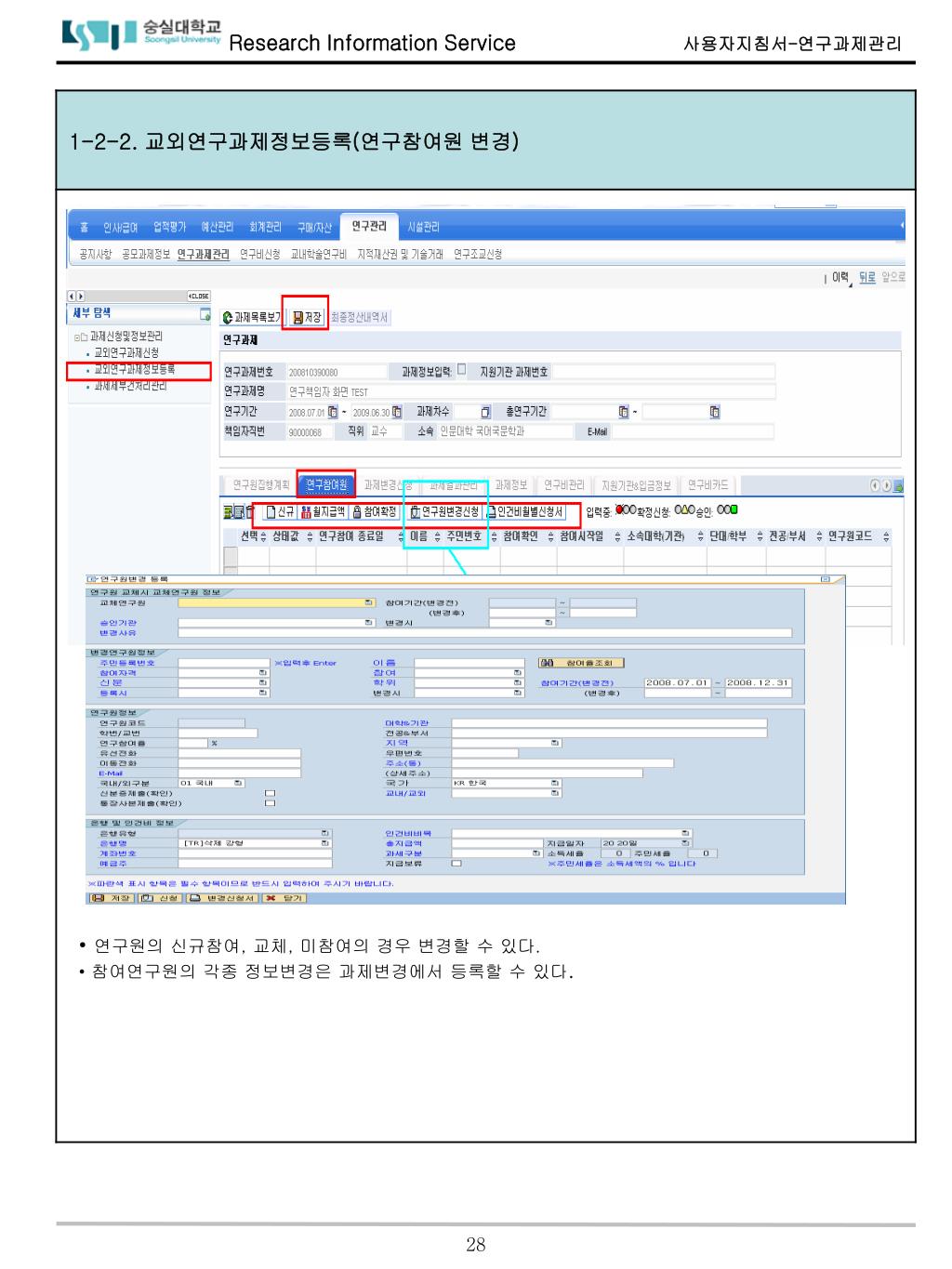Click the tab-scroll right arrow icon
The image size is (952, 1269).
point(887,485)
